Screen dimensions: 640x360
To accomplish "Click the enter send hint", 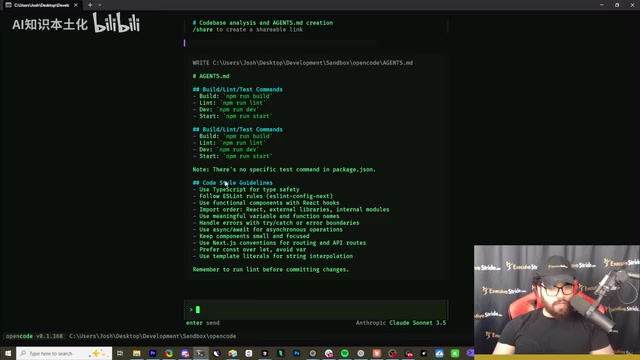I will tap(202, 323).
